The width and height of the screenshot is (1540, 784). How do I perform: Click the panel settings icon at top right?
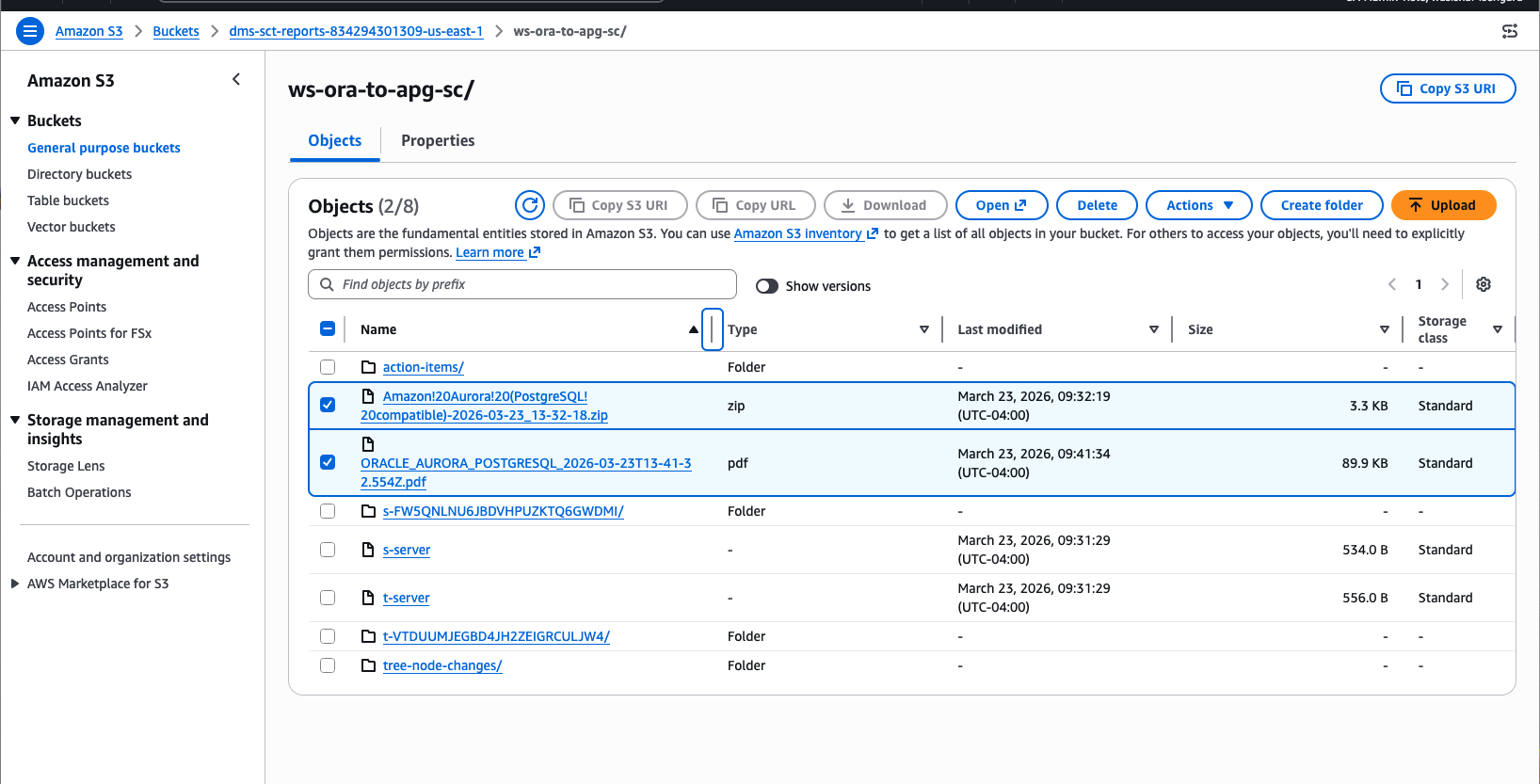point(1510,31)
